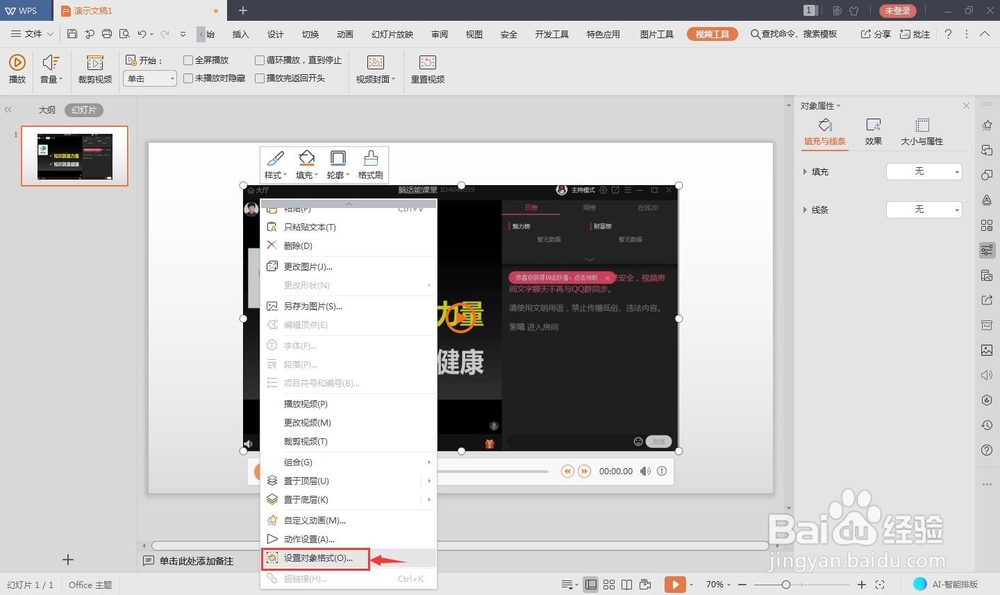
Task: Open Size & Properties (大小与属性) tab
Action: tap(922, 132)
